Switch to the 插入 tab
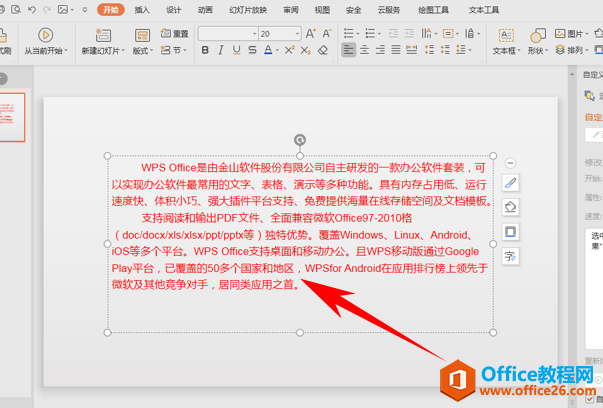 pos(142,10)
